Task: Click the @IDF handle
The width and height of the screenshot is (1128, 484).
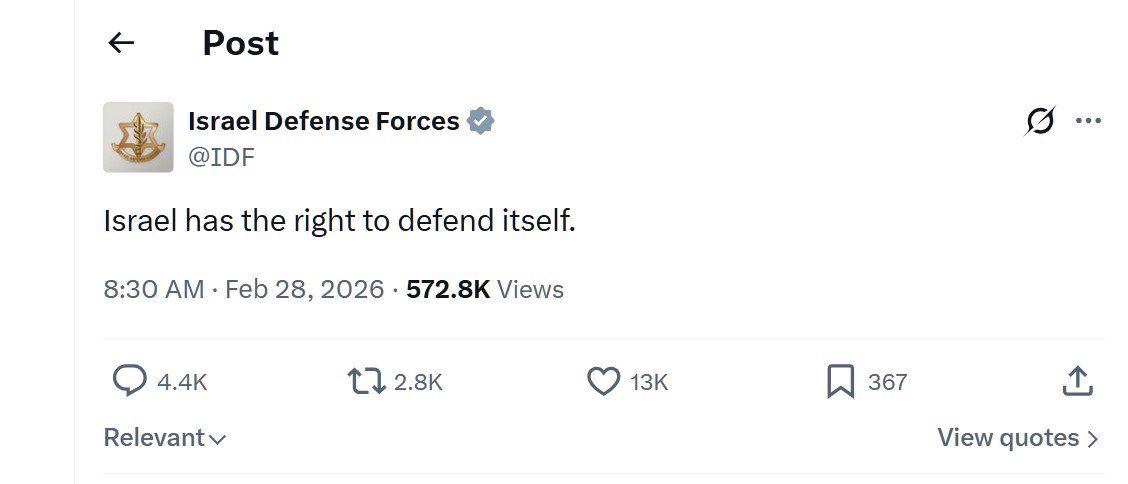Action: 221,157
